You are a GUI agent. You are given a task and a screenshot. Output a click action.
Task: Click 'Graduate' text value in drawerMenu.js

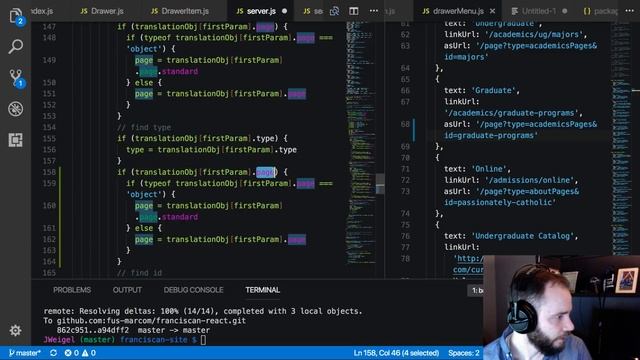493,90
